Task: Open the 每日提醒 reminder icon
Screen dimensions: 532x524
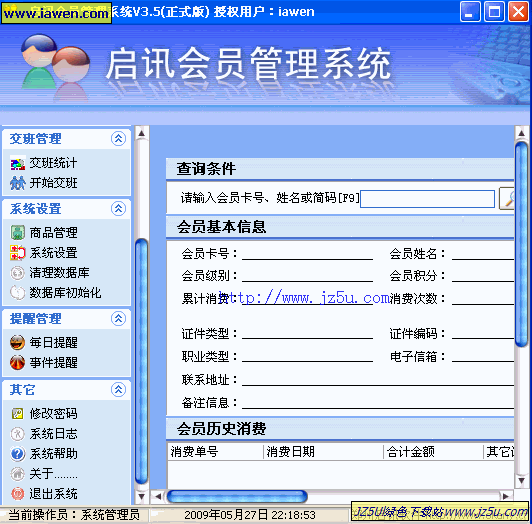Action: pos(18,342)
